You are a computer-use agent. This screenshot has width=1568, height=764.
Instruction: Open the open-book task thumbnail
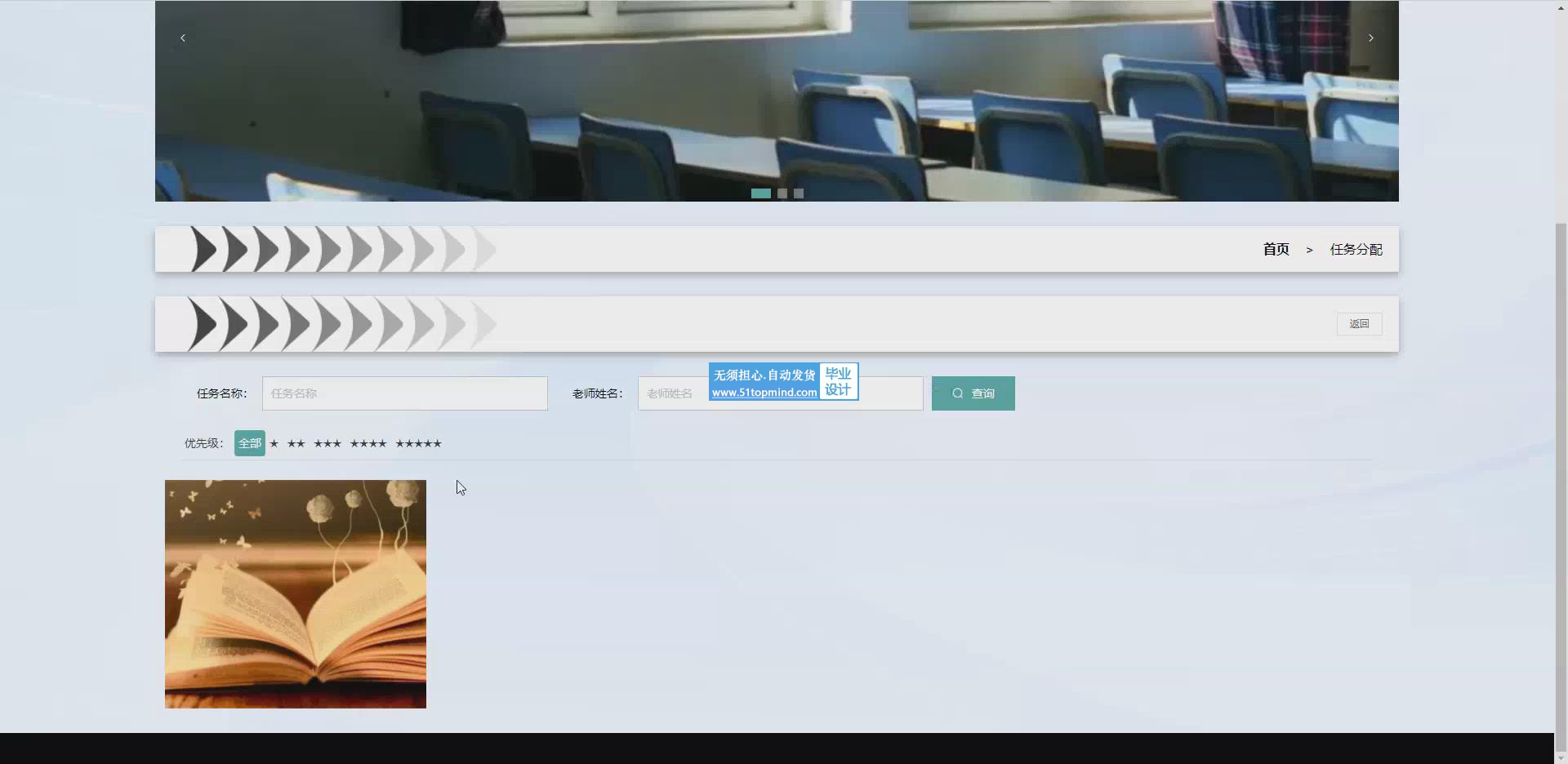[x=296, y=594]
